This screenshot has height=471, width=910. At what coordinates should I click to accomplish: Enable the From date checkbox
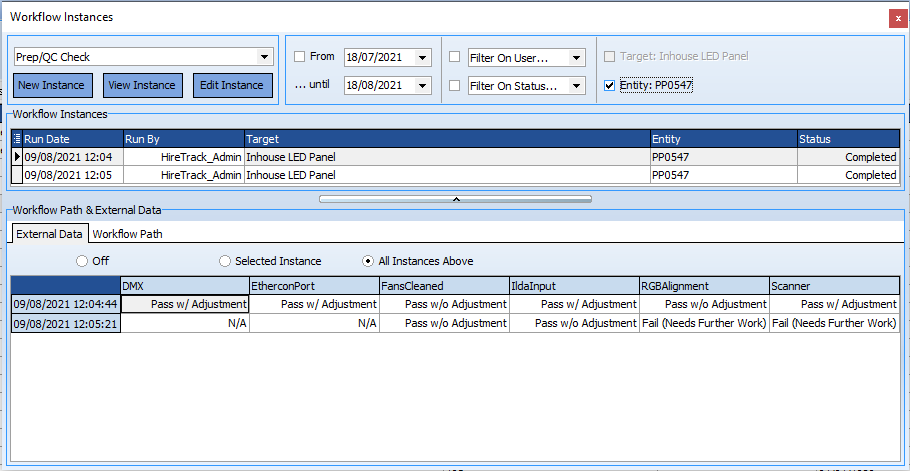(300, 57)
